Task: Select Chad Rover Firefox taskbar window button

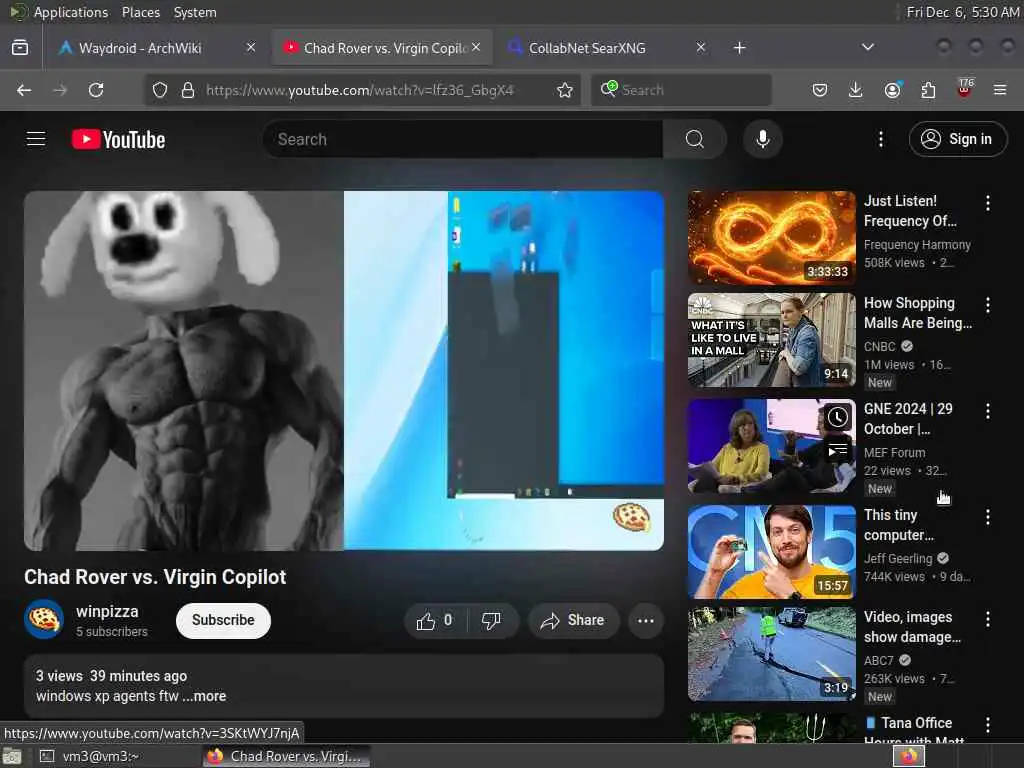Action: (286, 756)
